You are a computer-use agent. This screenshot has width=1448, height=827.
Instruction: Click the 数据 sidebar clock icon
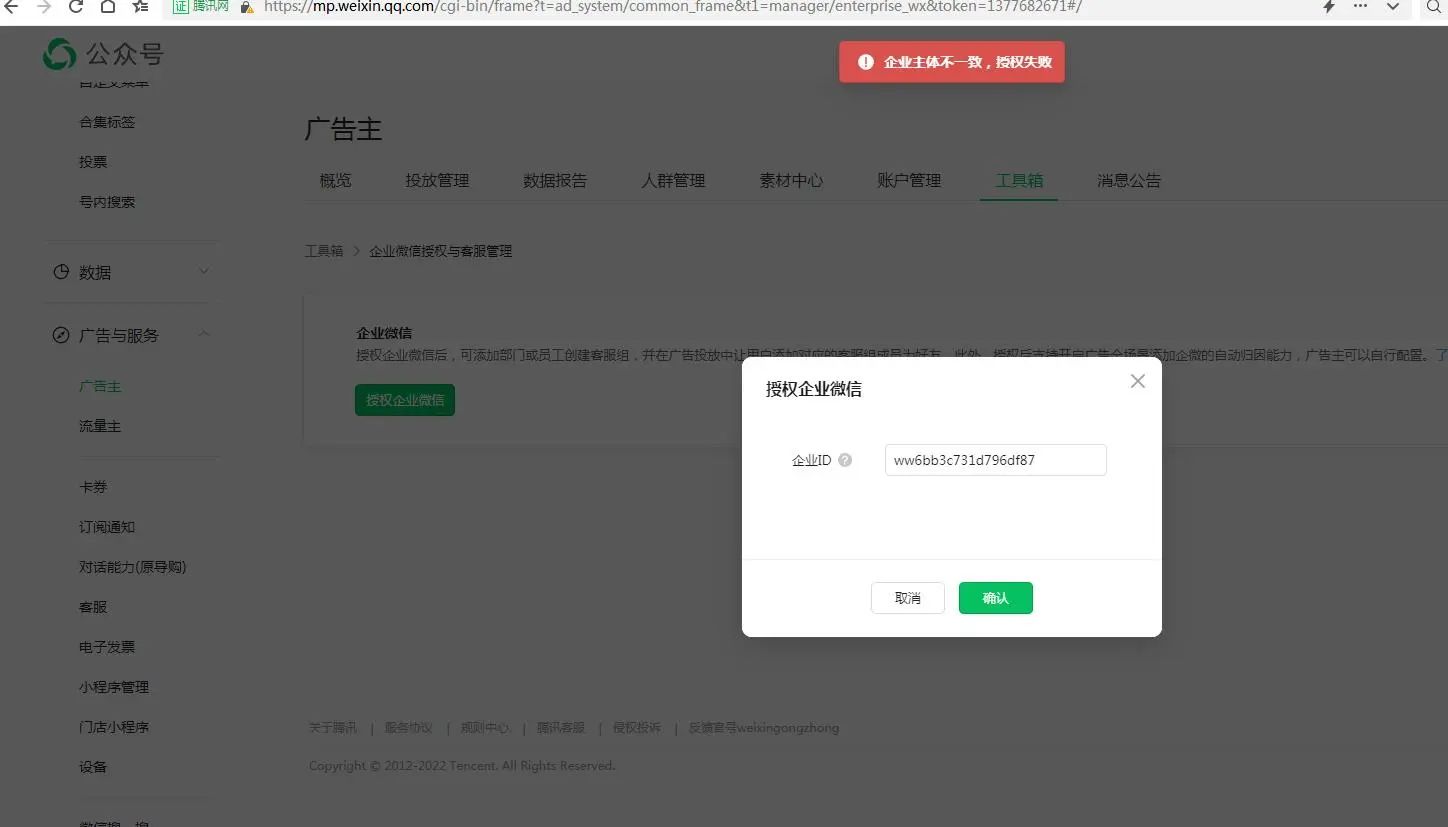pyautogui.click(x=61, y=272)
